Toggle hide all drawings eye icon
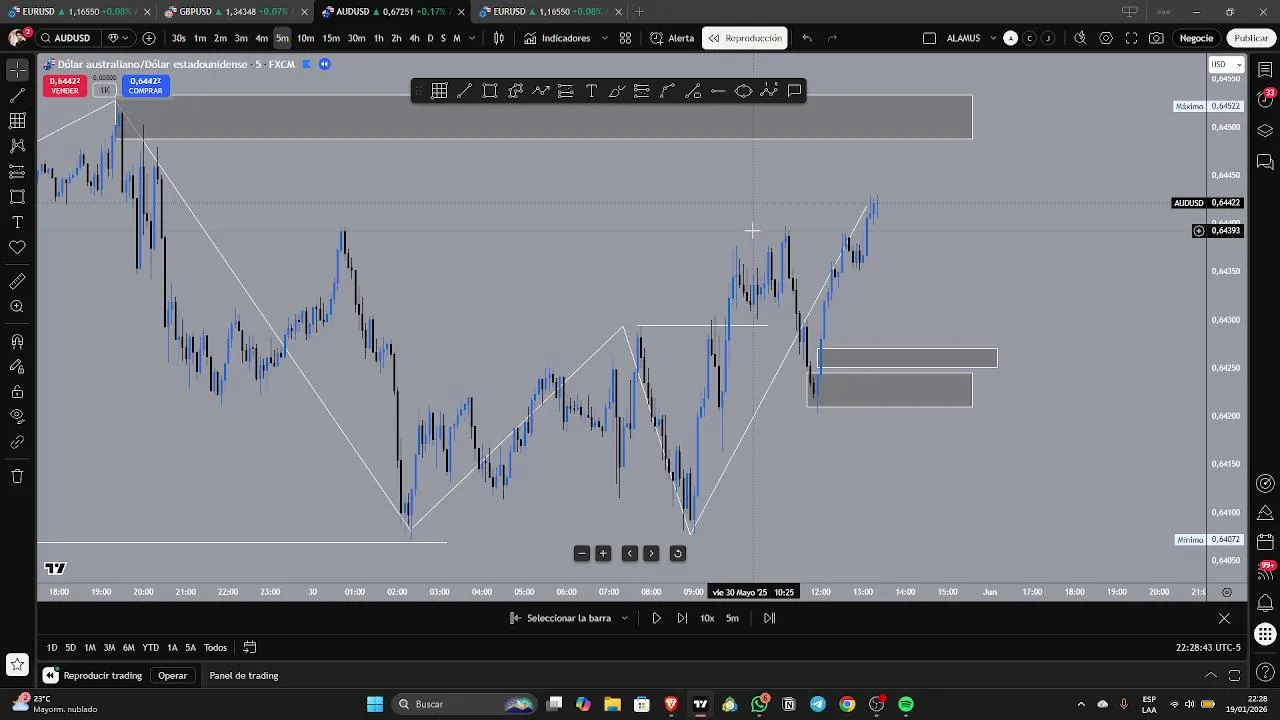Viewport: 1280px width, 720px height. (17, 416)
